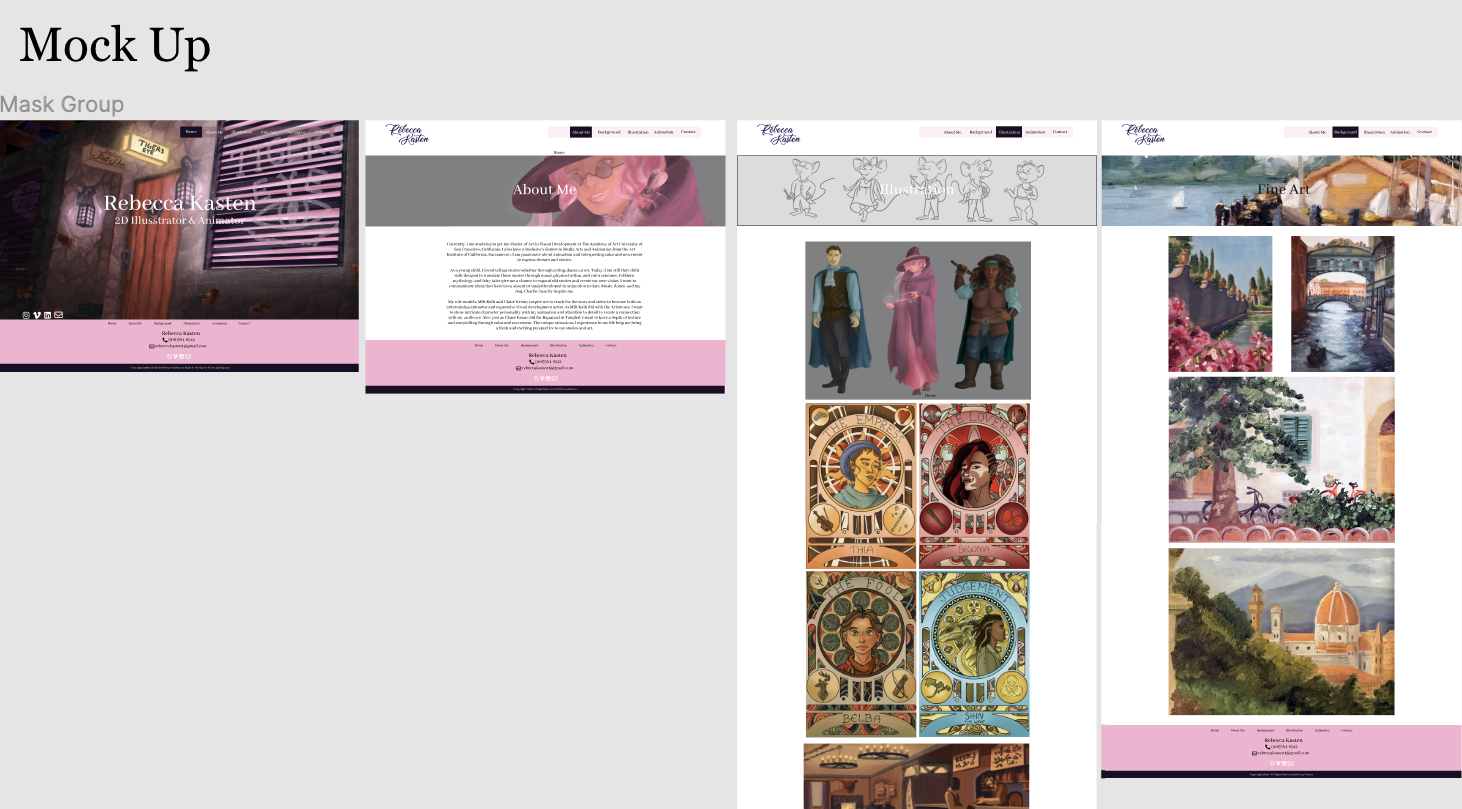Click the phone icon in the About Me footer
This screenshot has height=809, width=1462.
coord(531,361)
